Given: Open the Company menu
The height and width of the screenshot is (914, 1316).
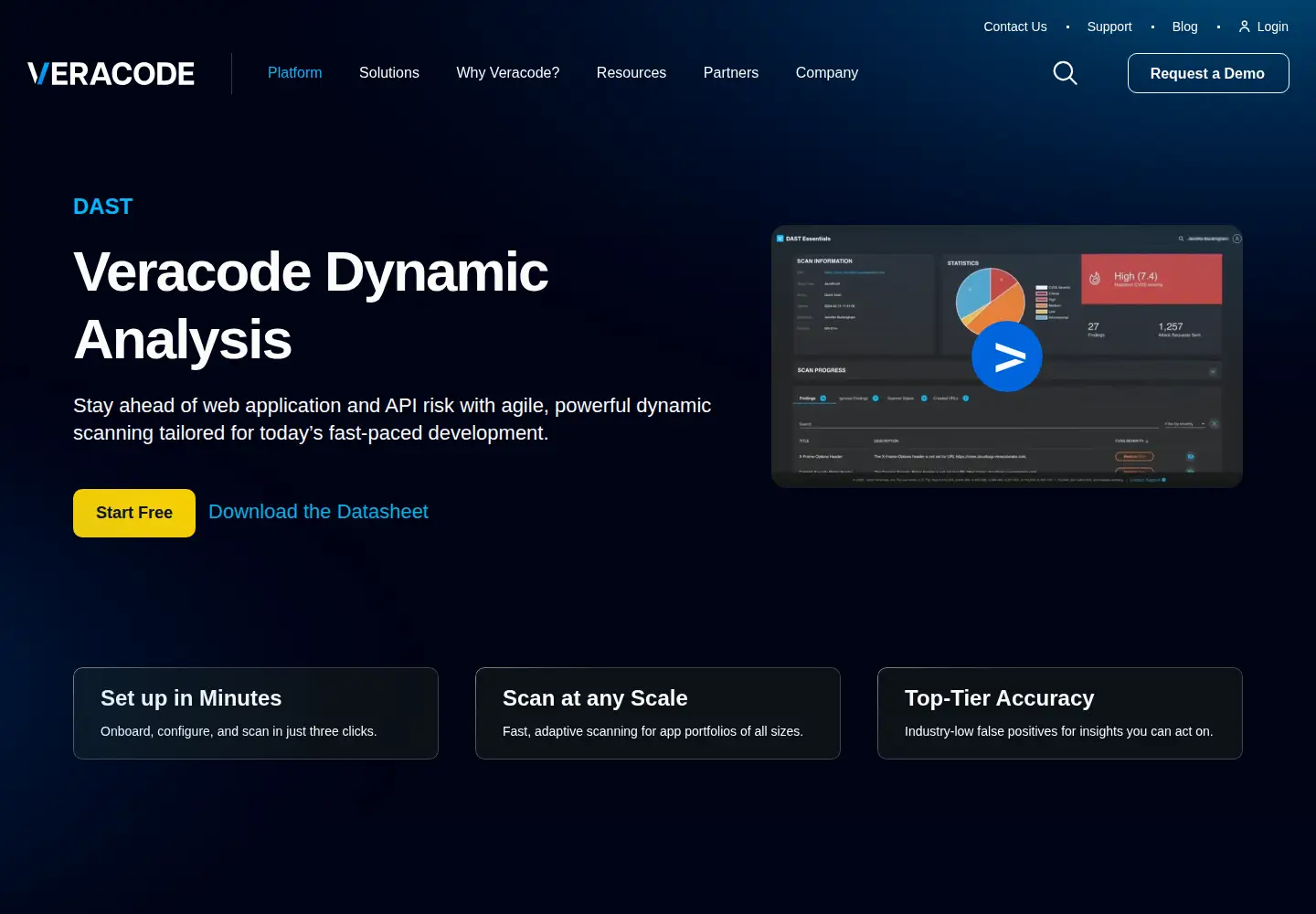Looking at the screenshot, I should (827, 73).
